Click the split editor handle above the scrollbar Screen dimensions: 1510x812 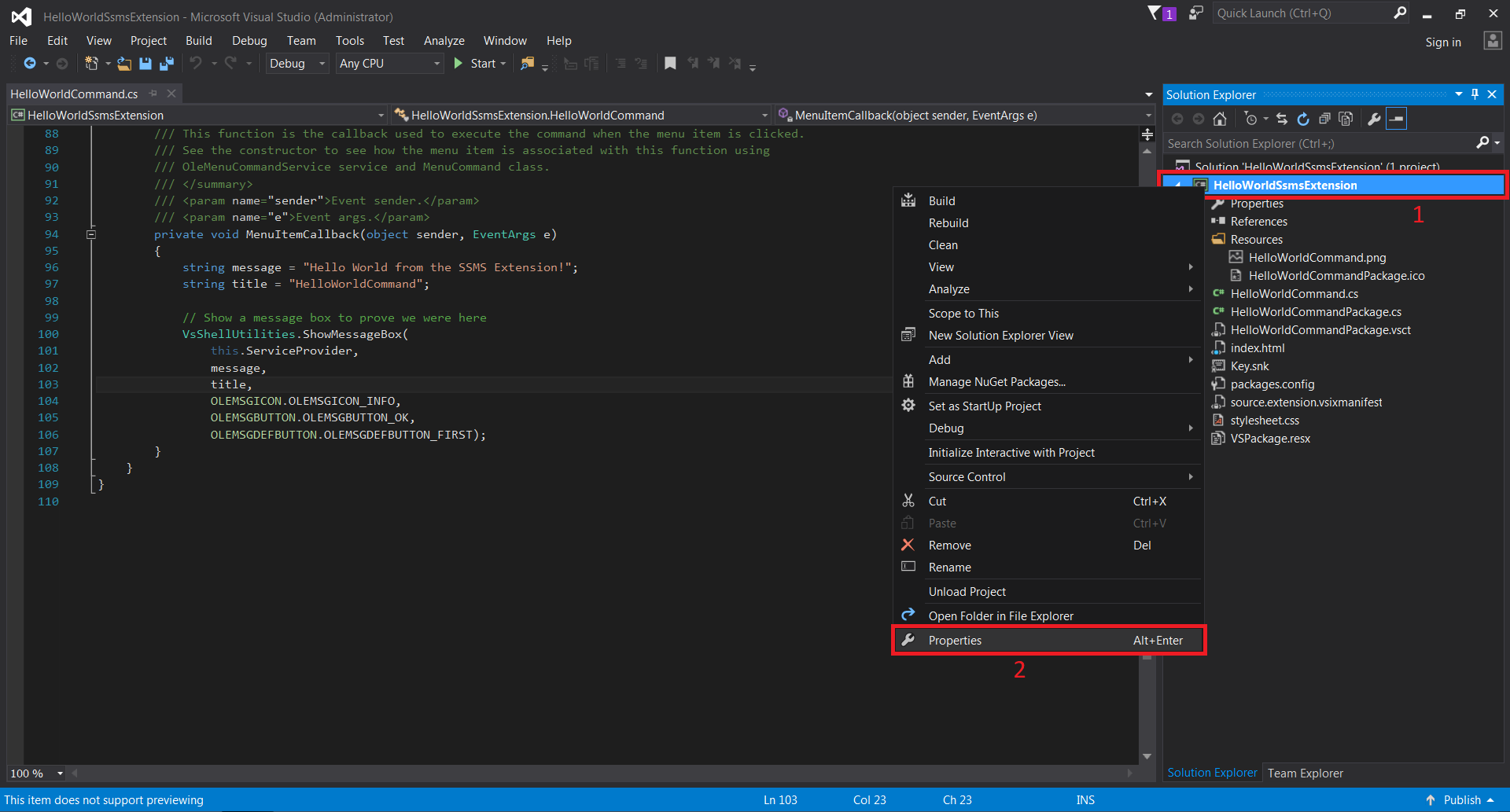(1147, 134)
